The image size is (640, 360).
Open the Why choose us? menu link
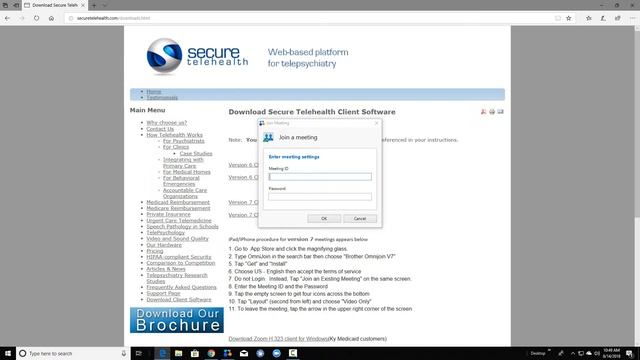(167, 122)
